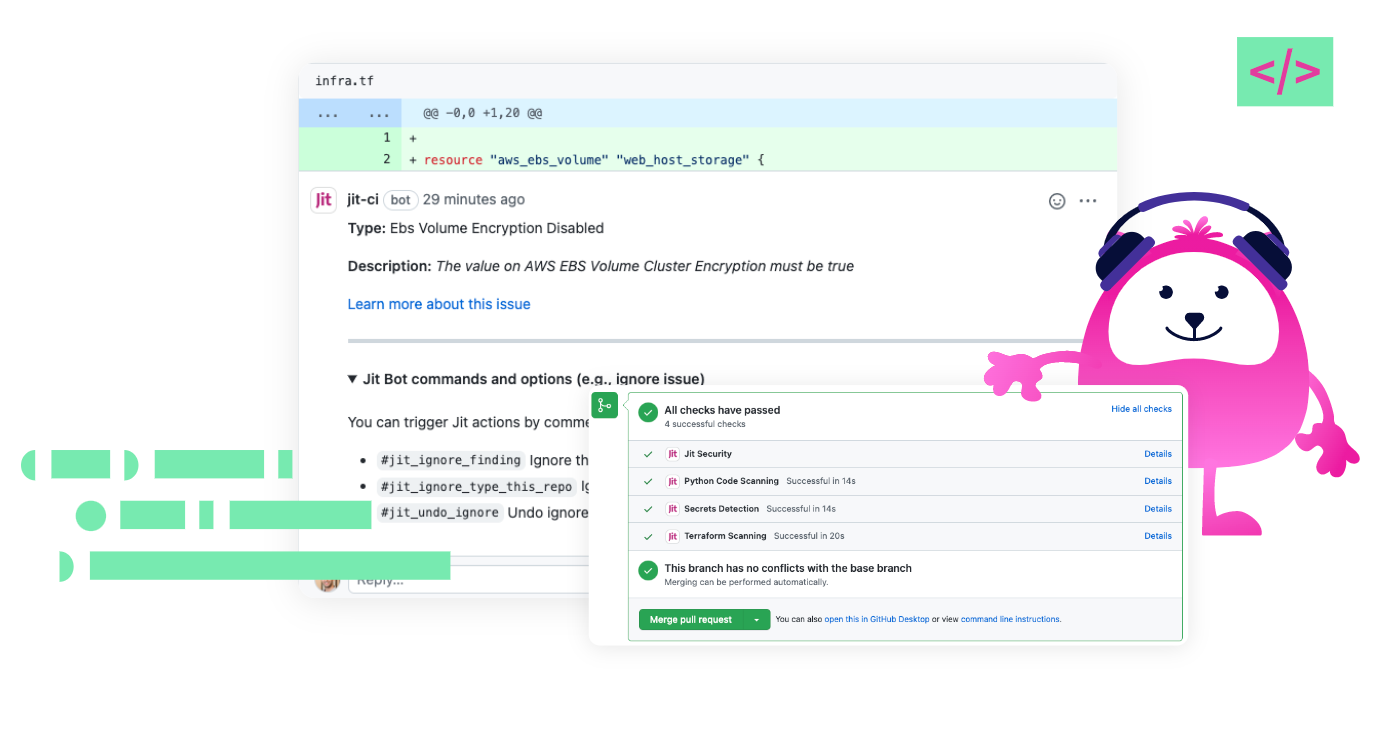Screen dimensions: 1386x736
Task: Click the no conflicts green check icon
Action: 648,570
